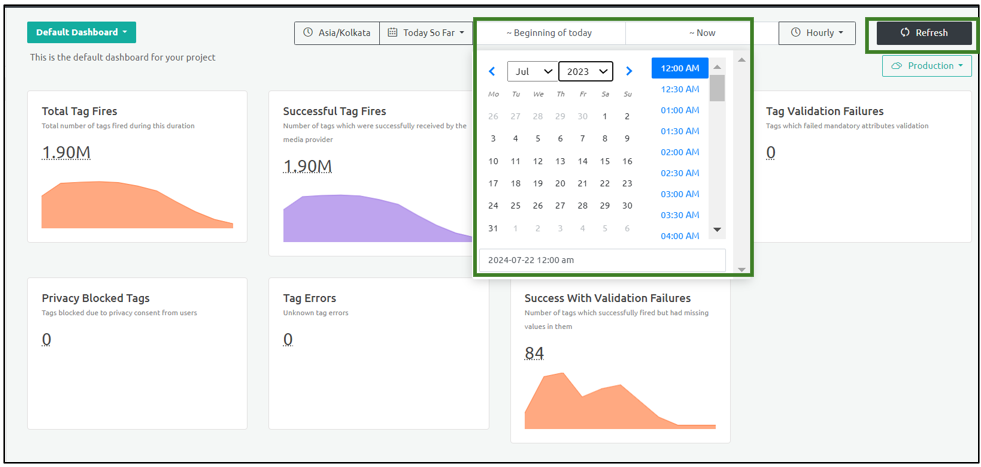Open the Hourly interval dropdown
Viewport: 981px width, 467px height.
pyautogui.click(x=816, y=33)
